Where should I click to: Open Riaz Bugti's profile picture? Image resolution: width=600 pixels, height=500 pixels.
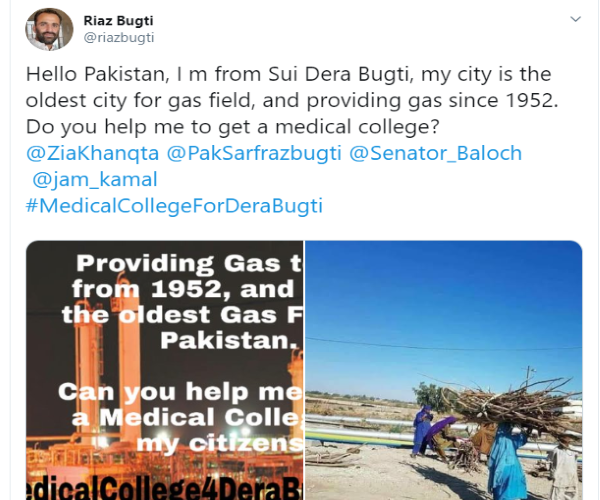(x=49, y=29)
